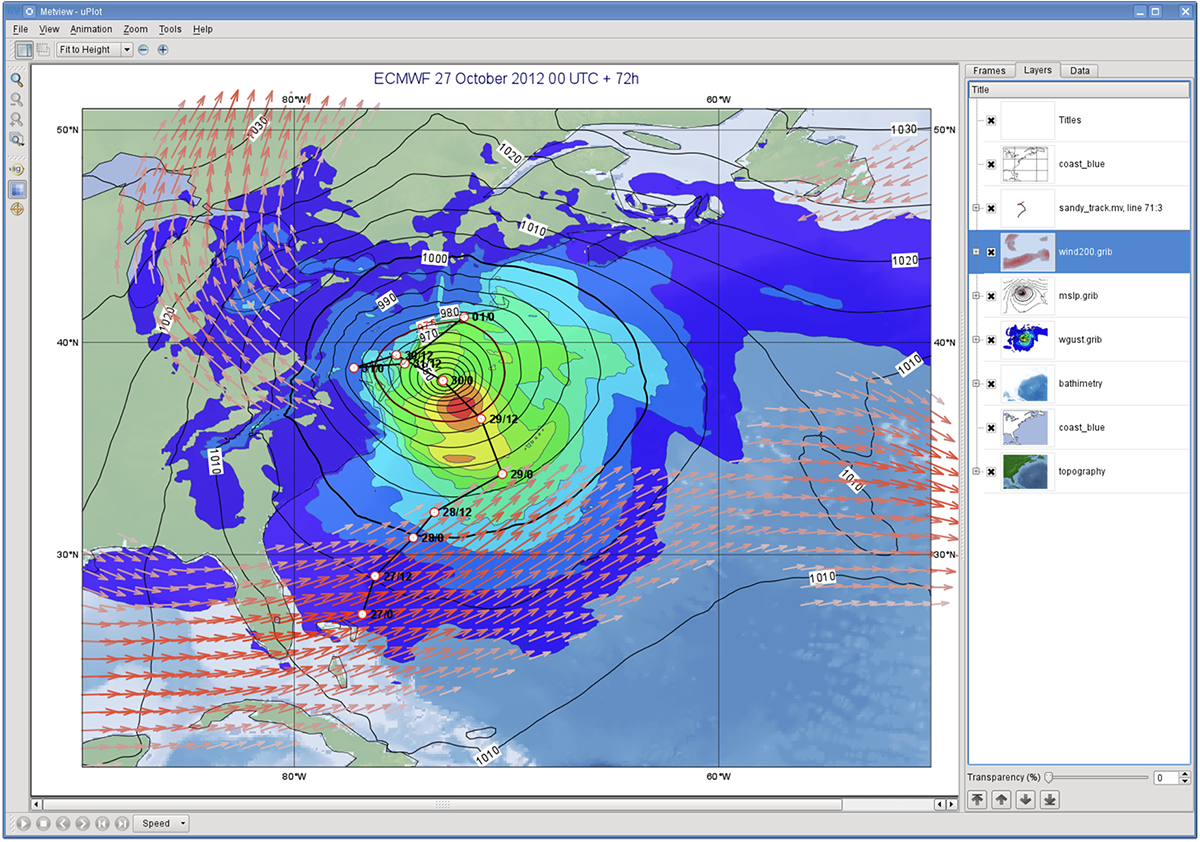Click the minus zoom button in toolbar
The image size is (1200, 842).
click(143, 49)
